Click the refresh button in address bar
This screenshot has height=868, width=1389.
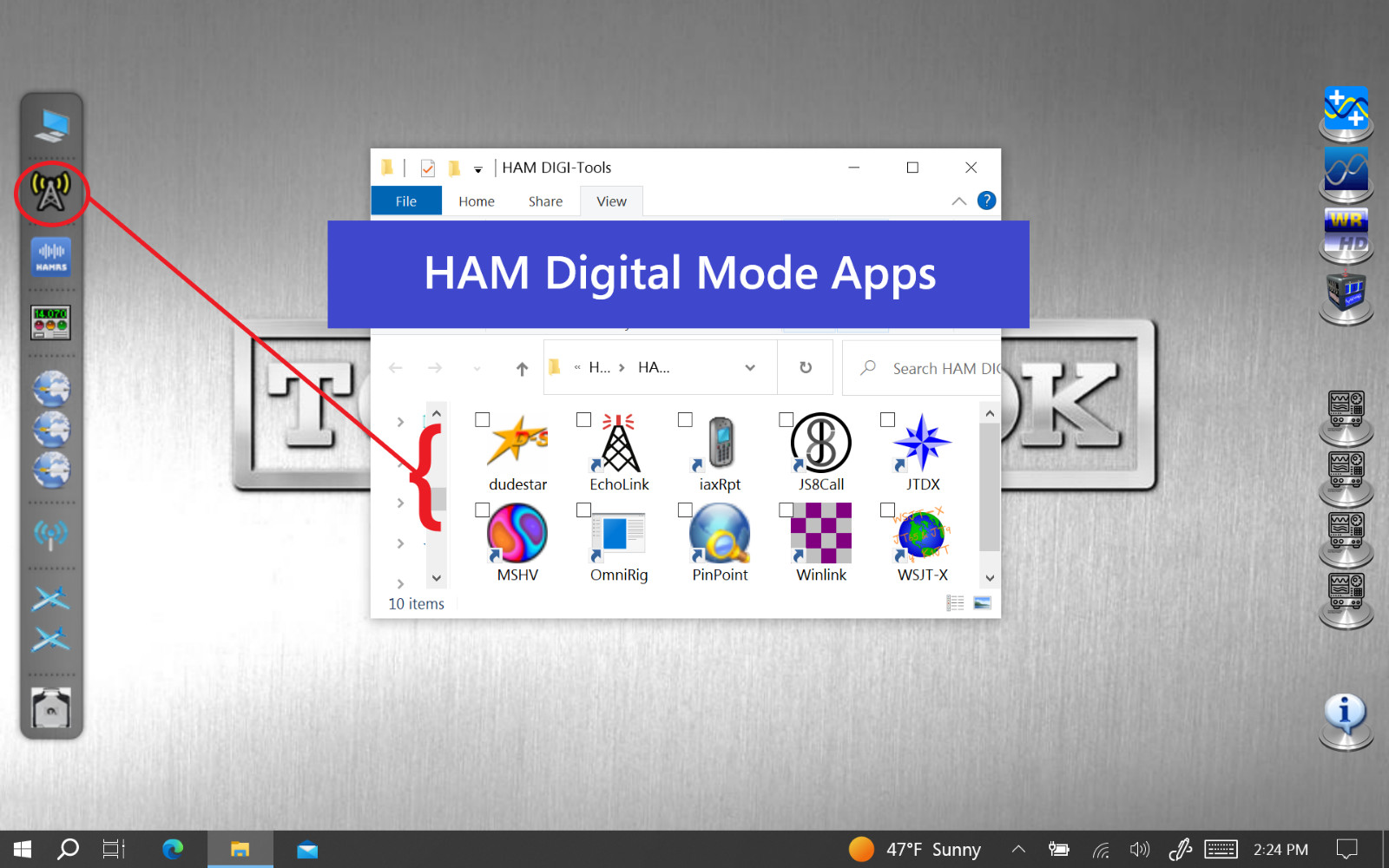pos(806,368)
